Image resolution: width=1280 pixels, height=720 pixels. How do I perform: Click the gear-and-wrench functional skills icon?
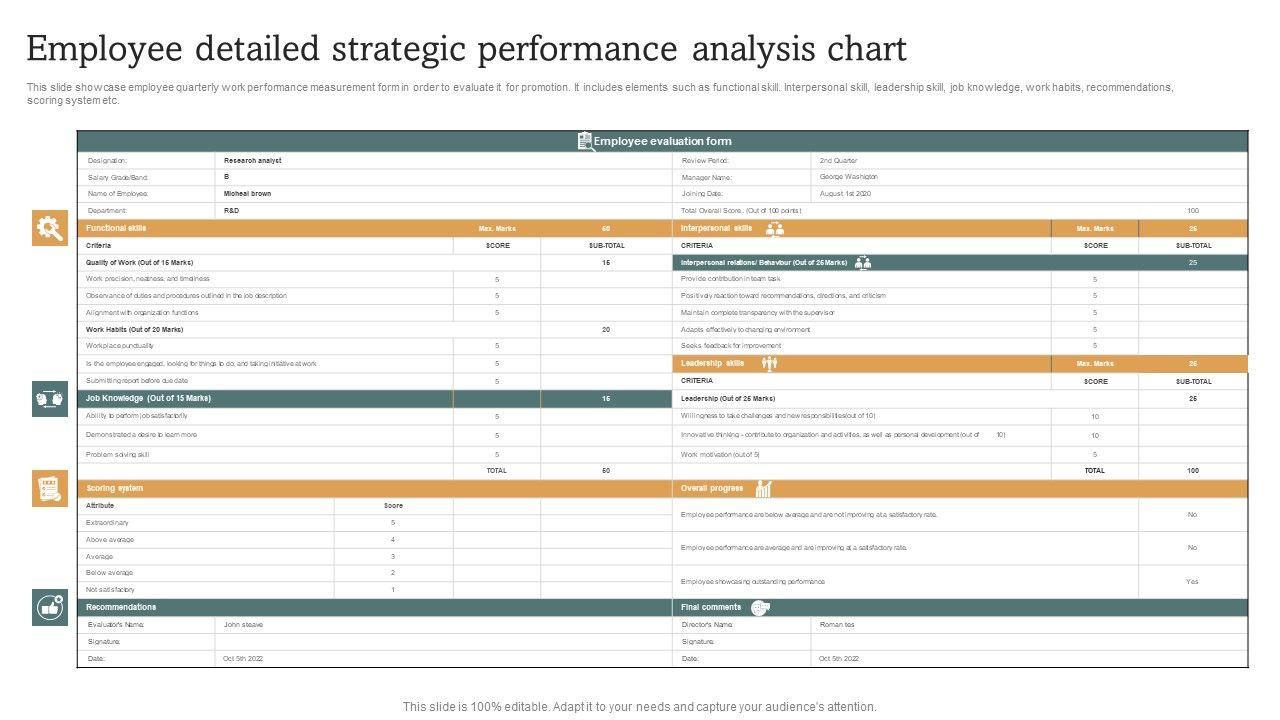click(x=49, y=228)
